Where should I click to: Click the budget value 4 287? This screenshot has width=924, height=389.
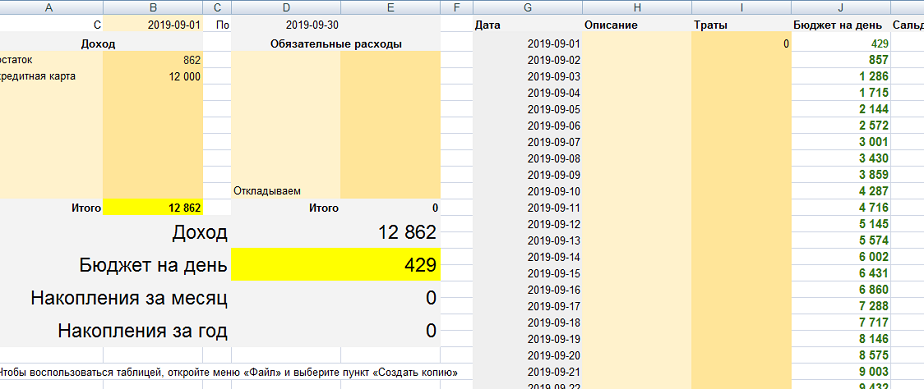841,192
